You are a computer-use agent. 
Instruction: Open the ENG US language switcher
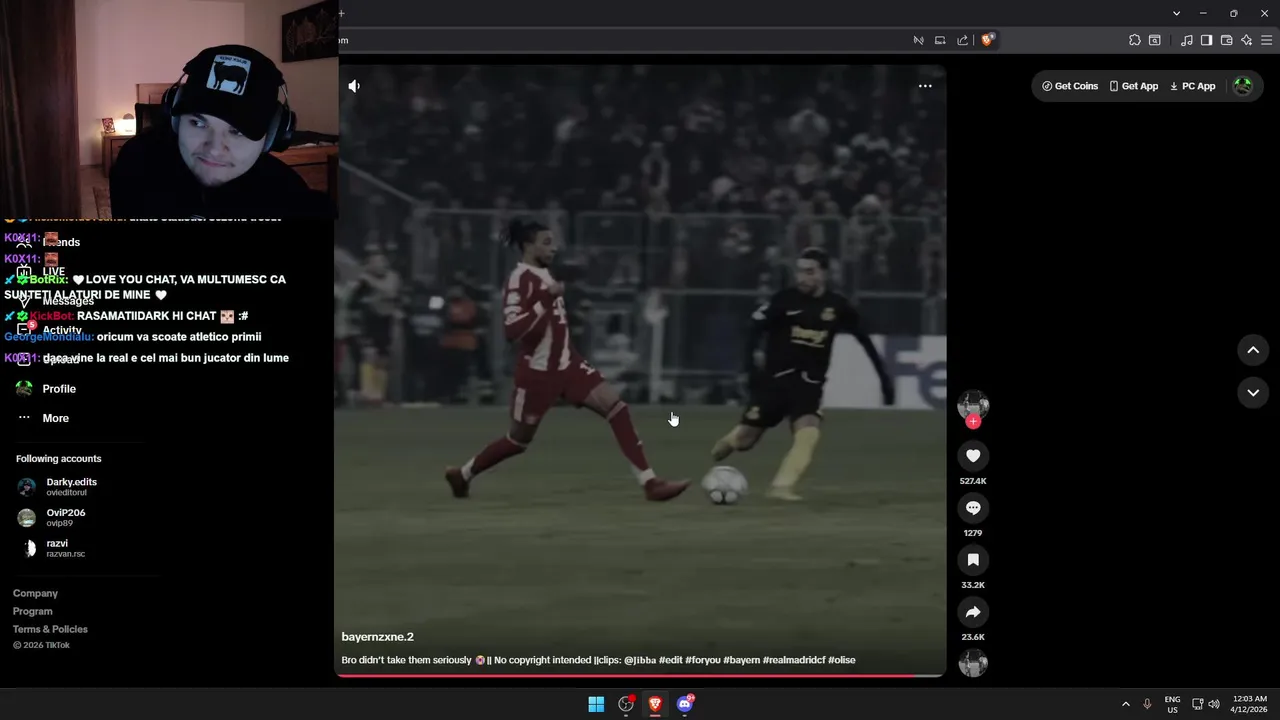click(x=1172, y=704)
